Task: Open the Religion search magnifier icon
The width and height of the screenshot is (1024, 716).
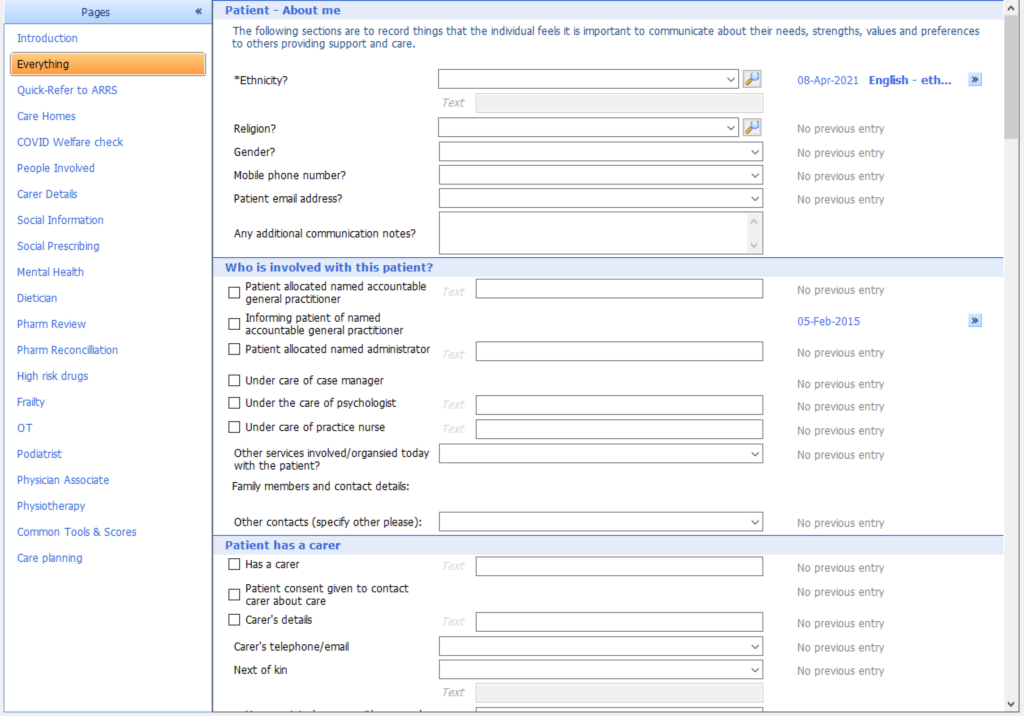Action: tap(752, 127)
